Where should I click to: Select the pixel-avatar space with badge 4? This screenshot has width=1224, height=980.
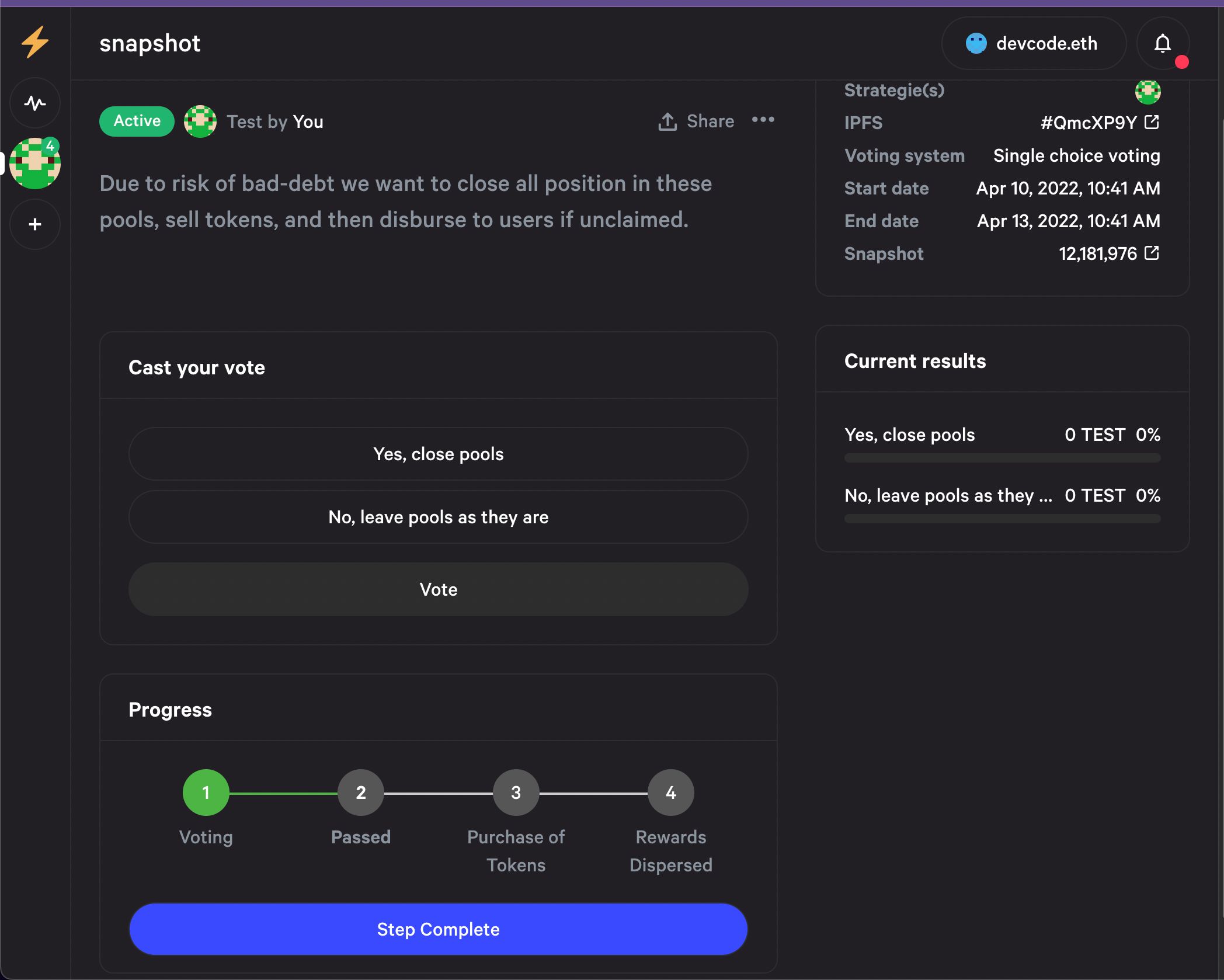click(x=35, y=164)
